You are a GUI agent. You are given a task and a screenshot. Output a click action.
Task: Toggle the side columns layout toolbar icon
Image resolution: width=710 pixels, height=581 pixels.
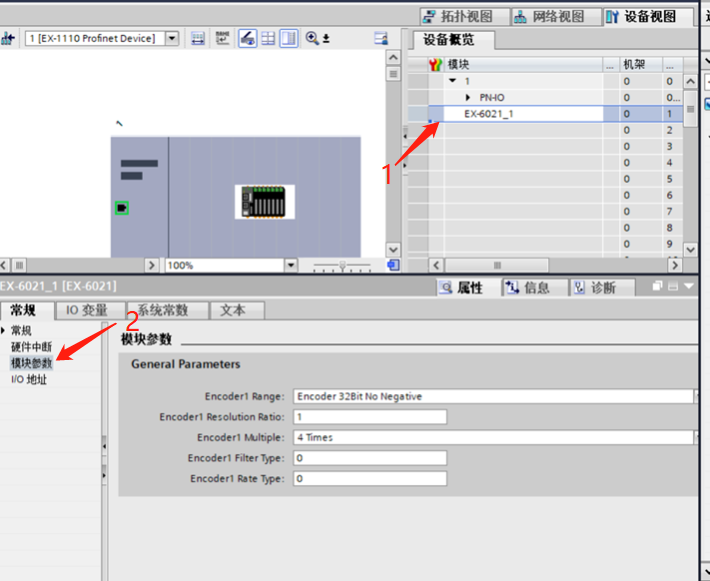[x=288, y=38]
